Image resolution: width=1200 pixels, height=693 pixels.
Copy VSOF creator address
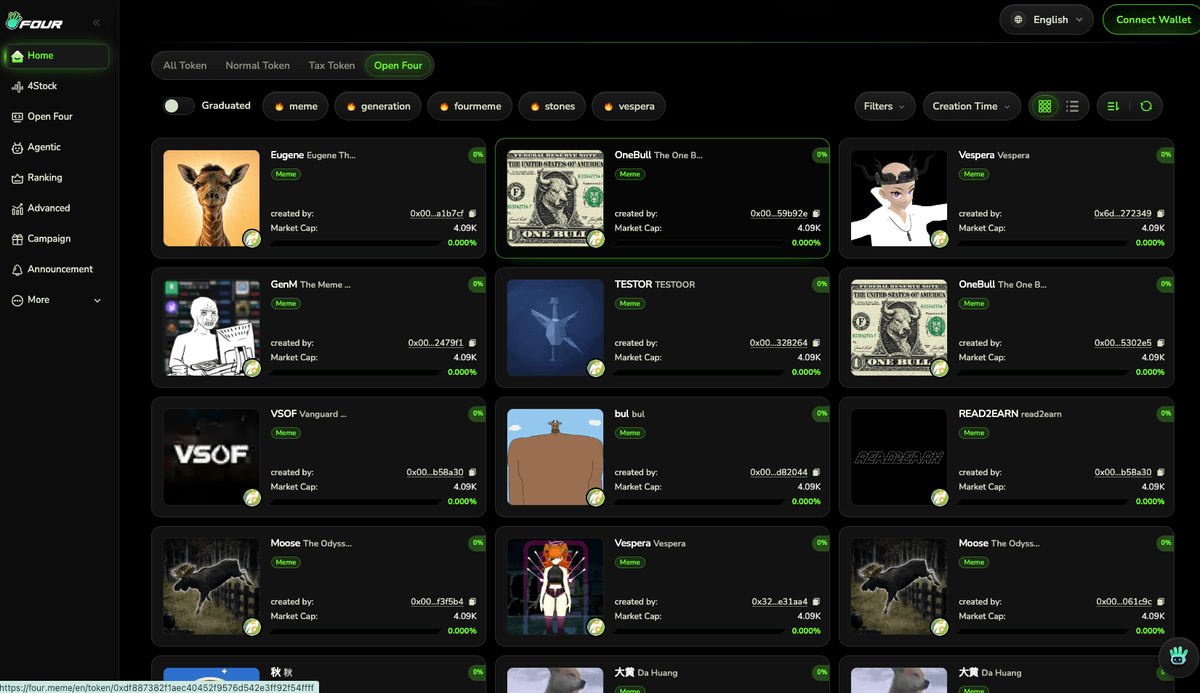click(x=473, y=472)
